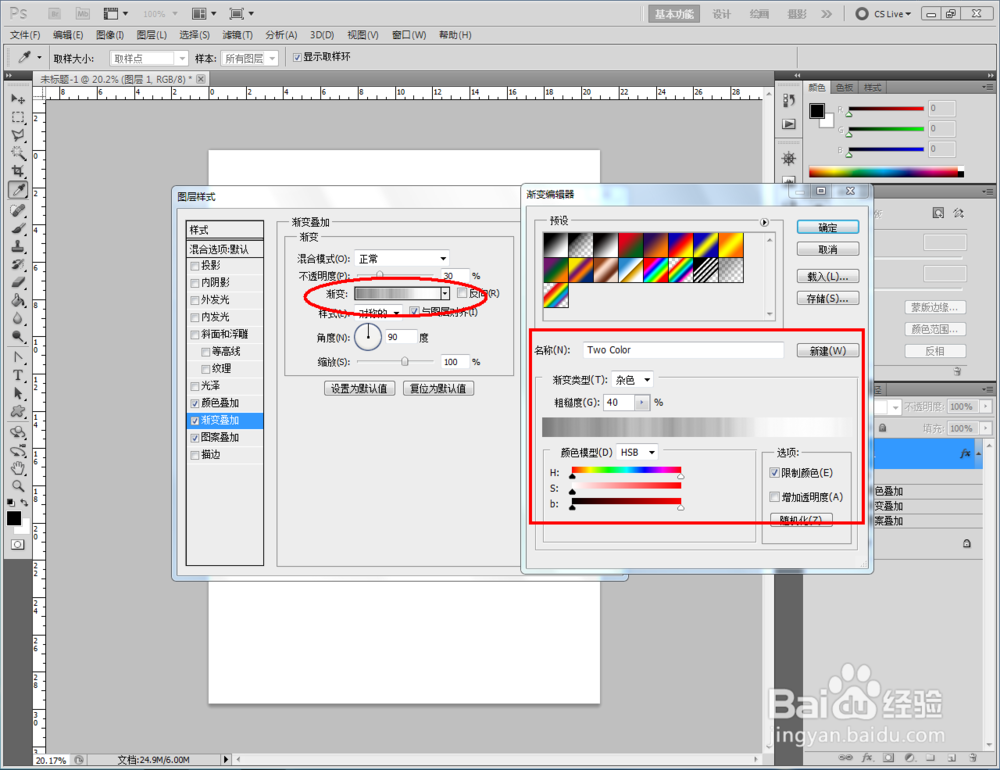The width and height of the screenshot is (1000, 770).
Task: Click 取消 Cancel in gradient editor
Action: pos(828,249)
